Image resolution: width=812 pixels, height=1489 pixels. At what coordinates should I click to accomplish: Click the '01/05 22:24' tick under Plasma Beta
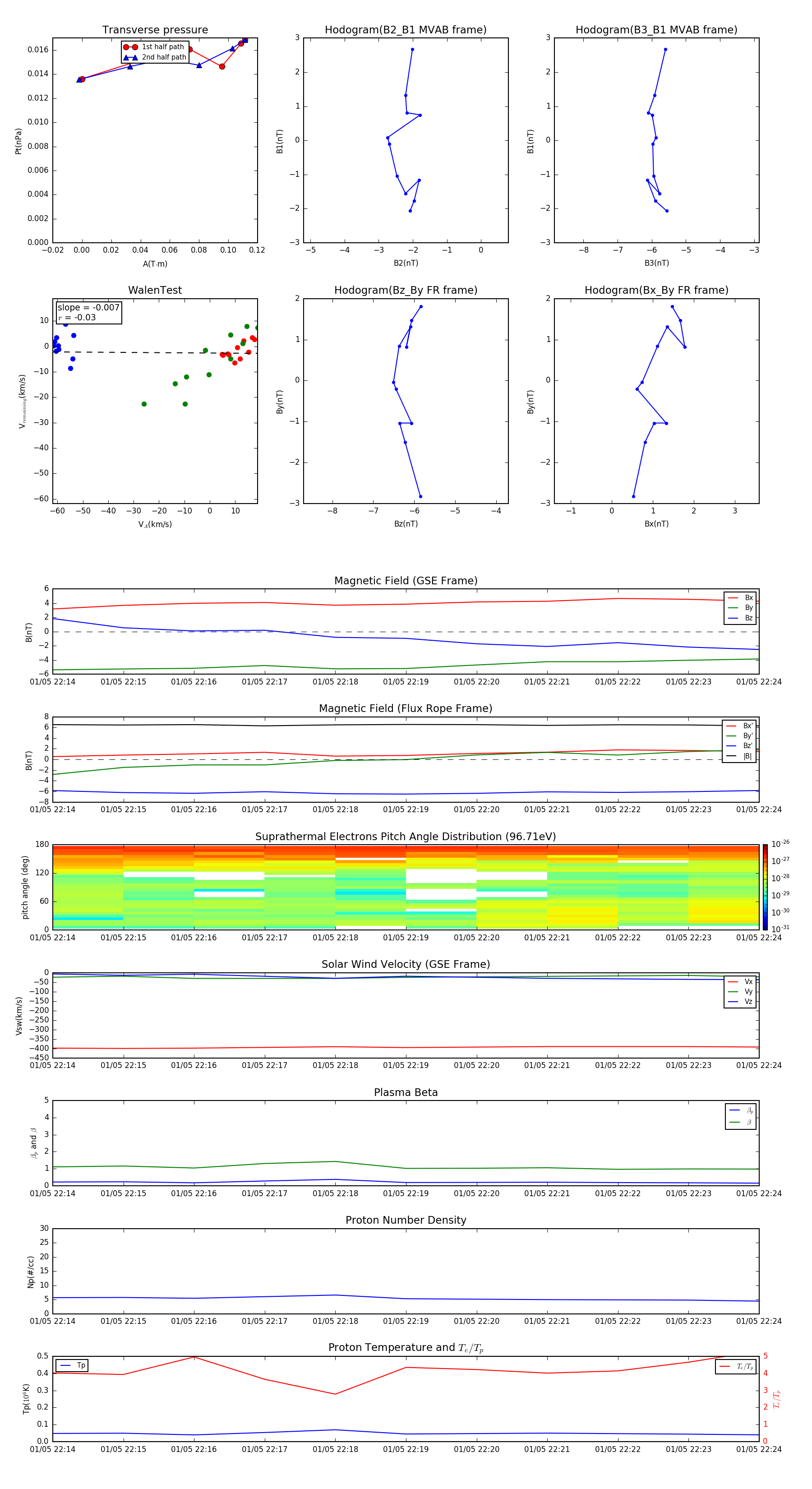[759, 1193]
